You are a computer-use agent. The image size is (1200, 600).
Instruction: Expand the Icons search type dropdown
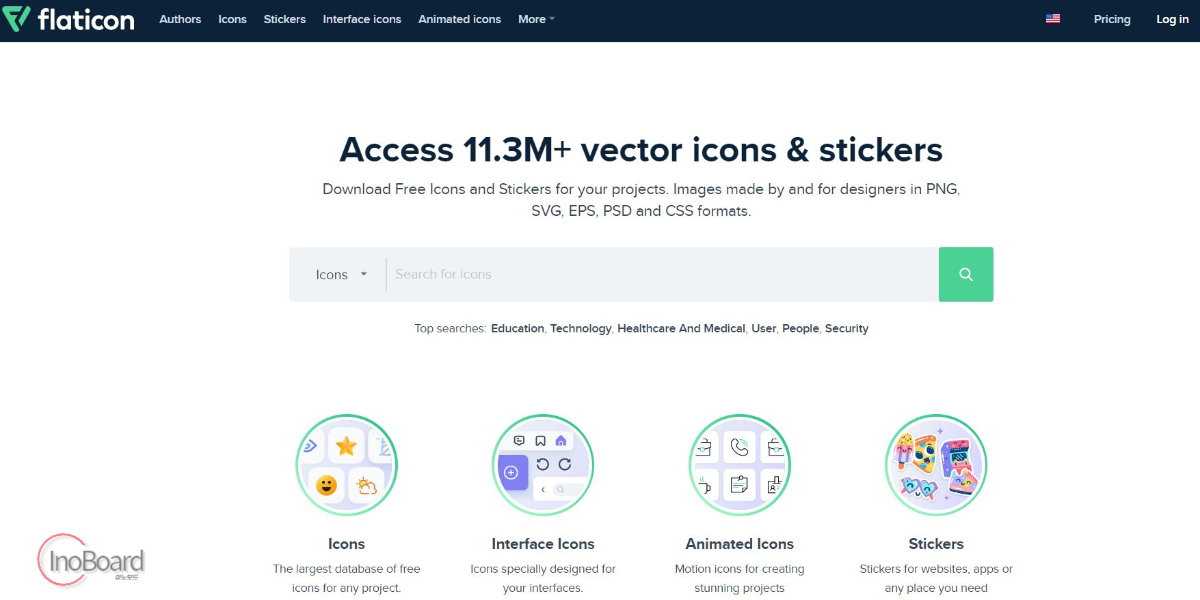(341, 274)
